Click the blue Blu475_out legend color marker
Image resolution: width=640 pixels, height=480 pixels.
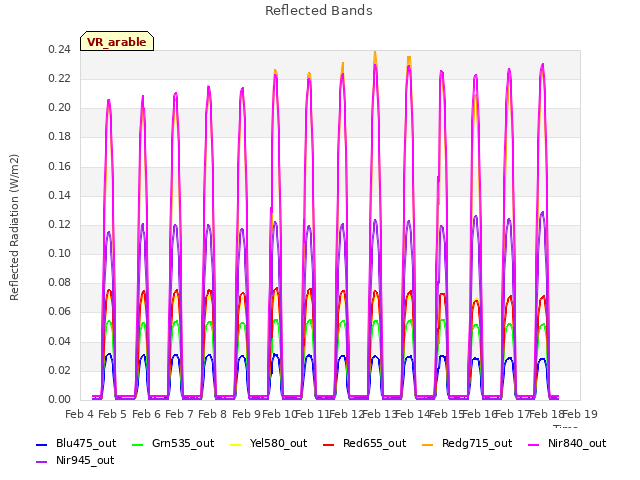pyautogui.click(x=42, y=444)
